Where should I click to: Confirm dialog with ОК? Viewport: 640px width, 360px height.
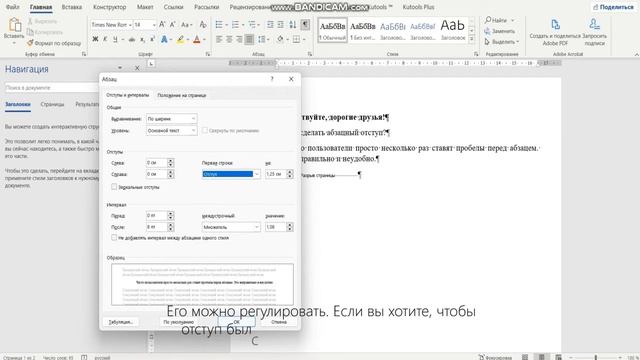click(236, 322)
